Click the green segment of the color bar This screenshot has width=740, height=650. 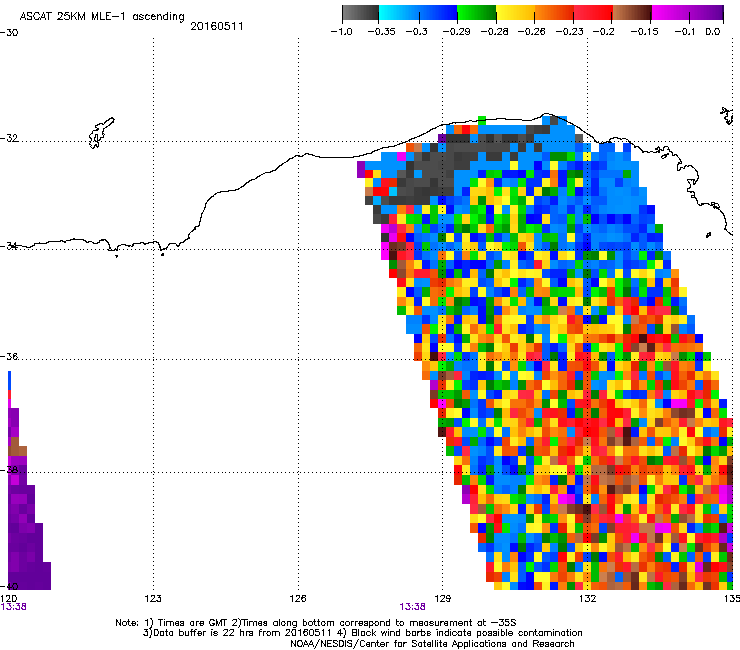coord(477,12)
